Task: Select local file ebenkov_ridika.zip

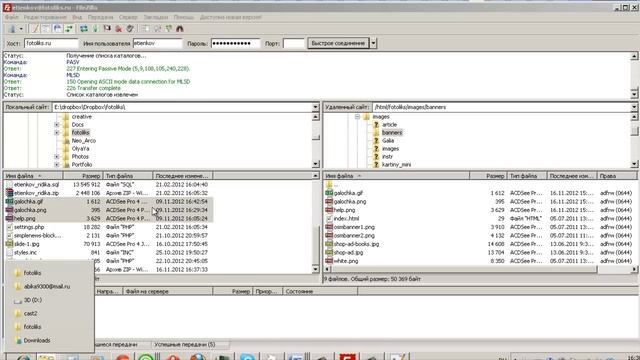Action: (x=36, y=193)
